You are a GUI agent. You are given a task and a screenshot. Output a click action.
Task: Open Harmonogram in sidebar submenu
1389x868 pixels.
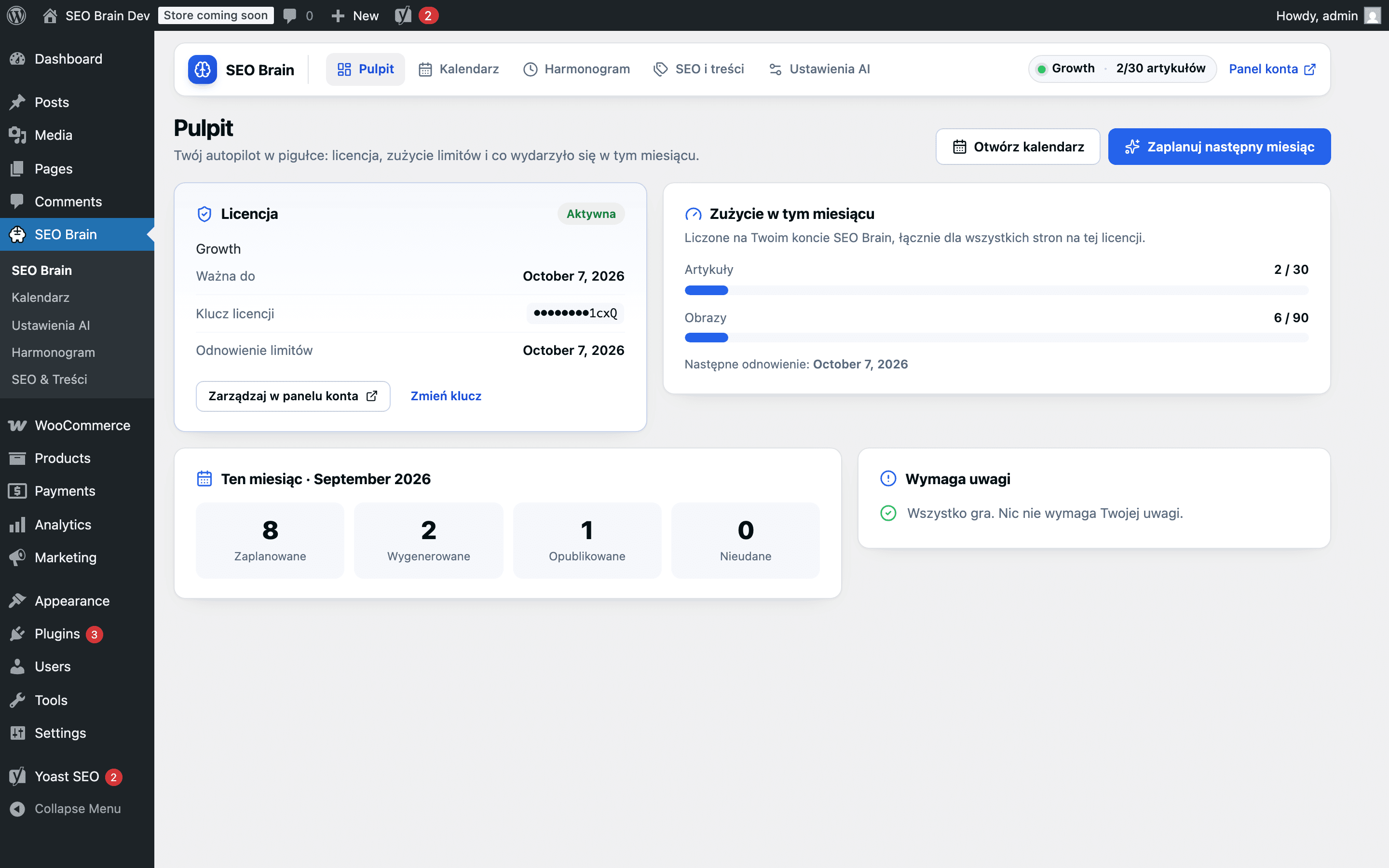(x=53, y=352)
